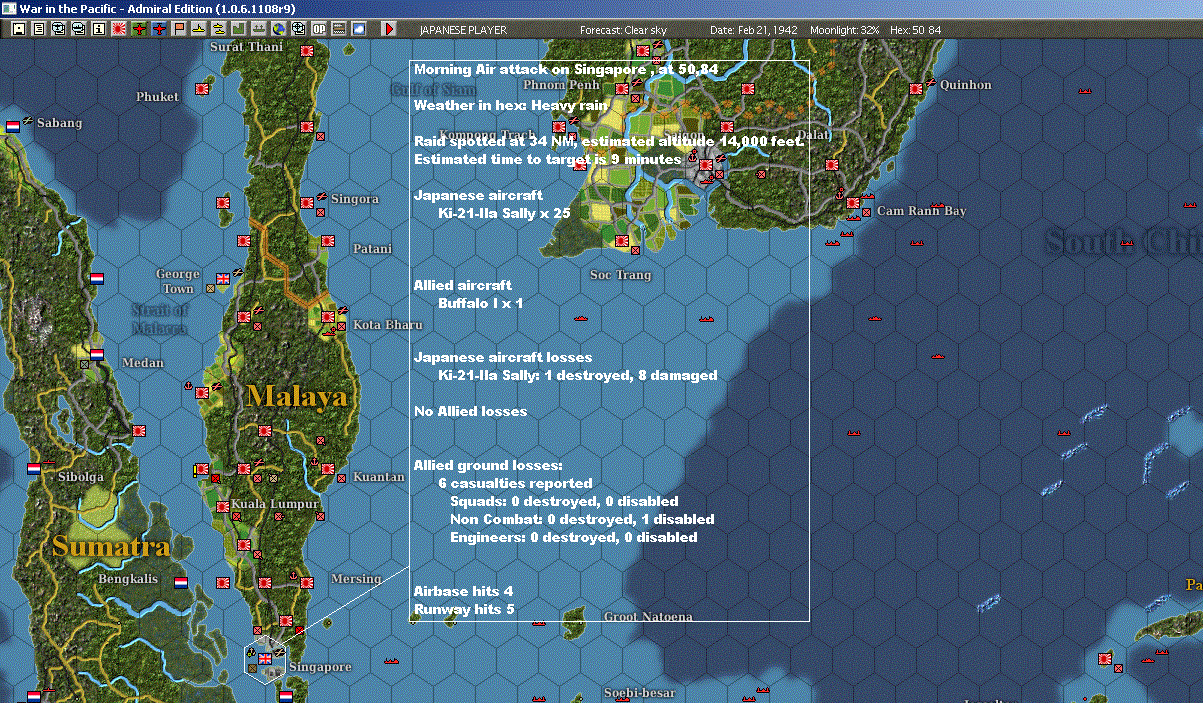Click '6 casualties reported' line
Viewport: 1203px width, 703px height.
515,483
